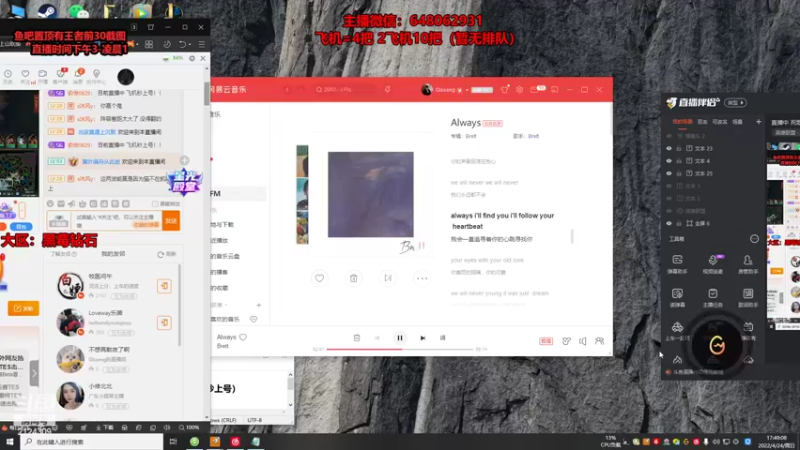Click the music player search field

(x=345, y=89)
